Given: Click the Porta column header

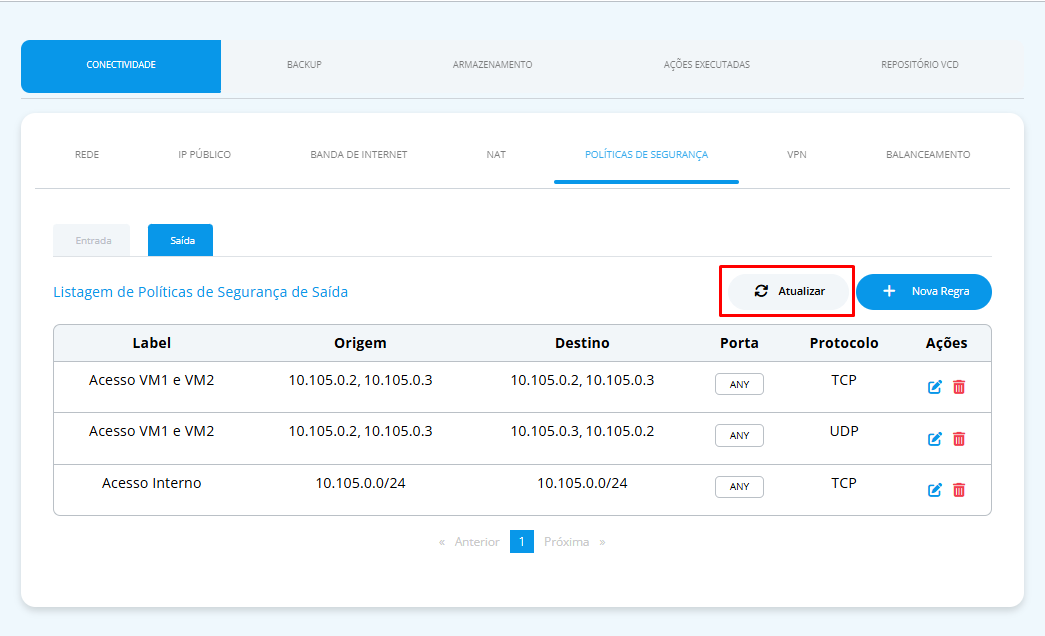Looking at the screenshot, I should tap(739, 343).
